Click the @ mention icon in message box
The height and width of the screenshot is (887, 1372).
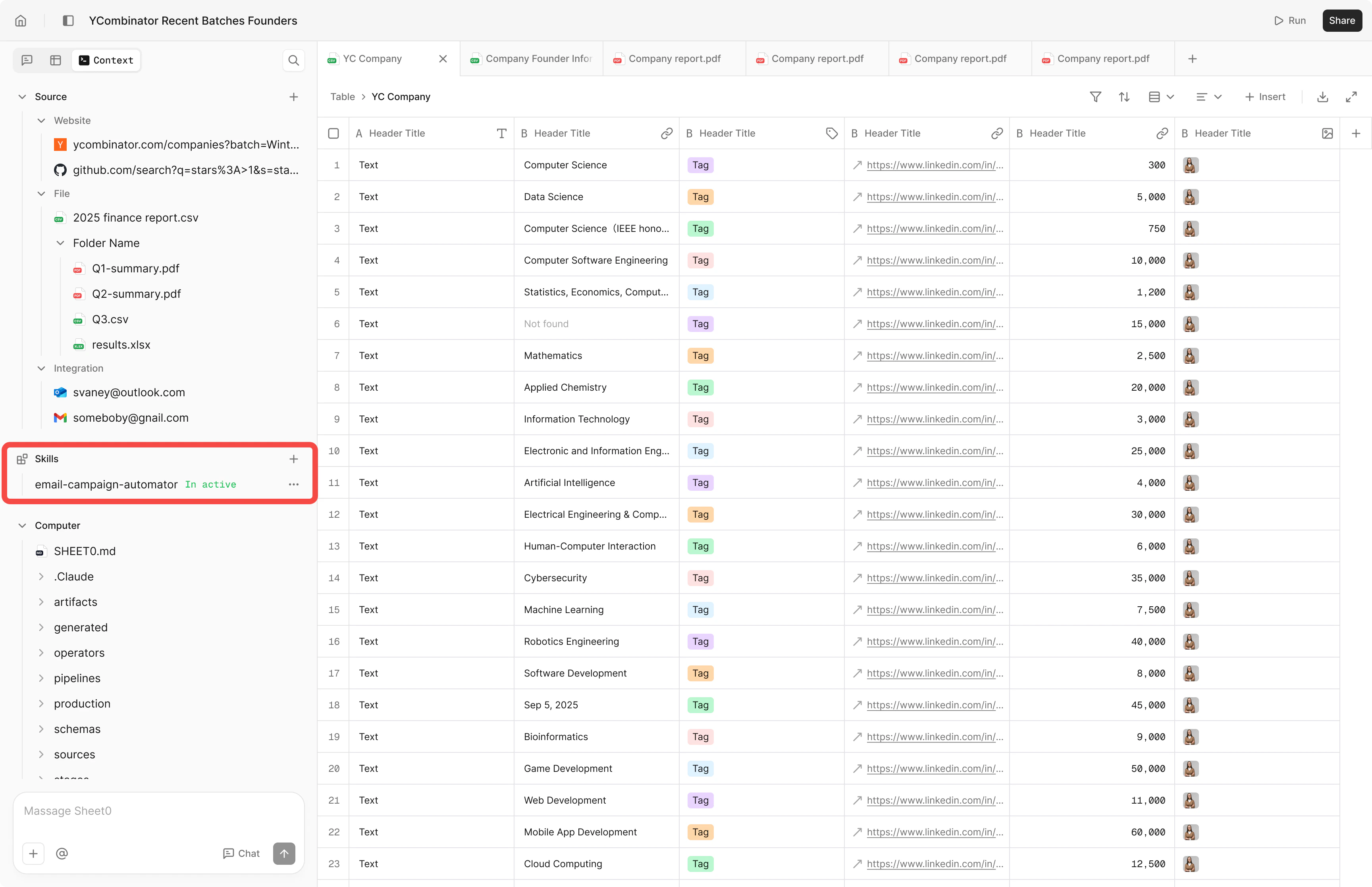tap(62, 853)
